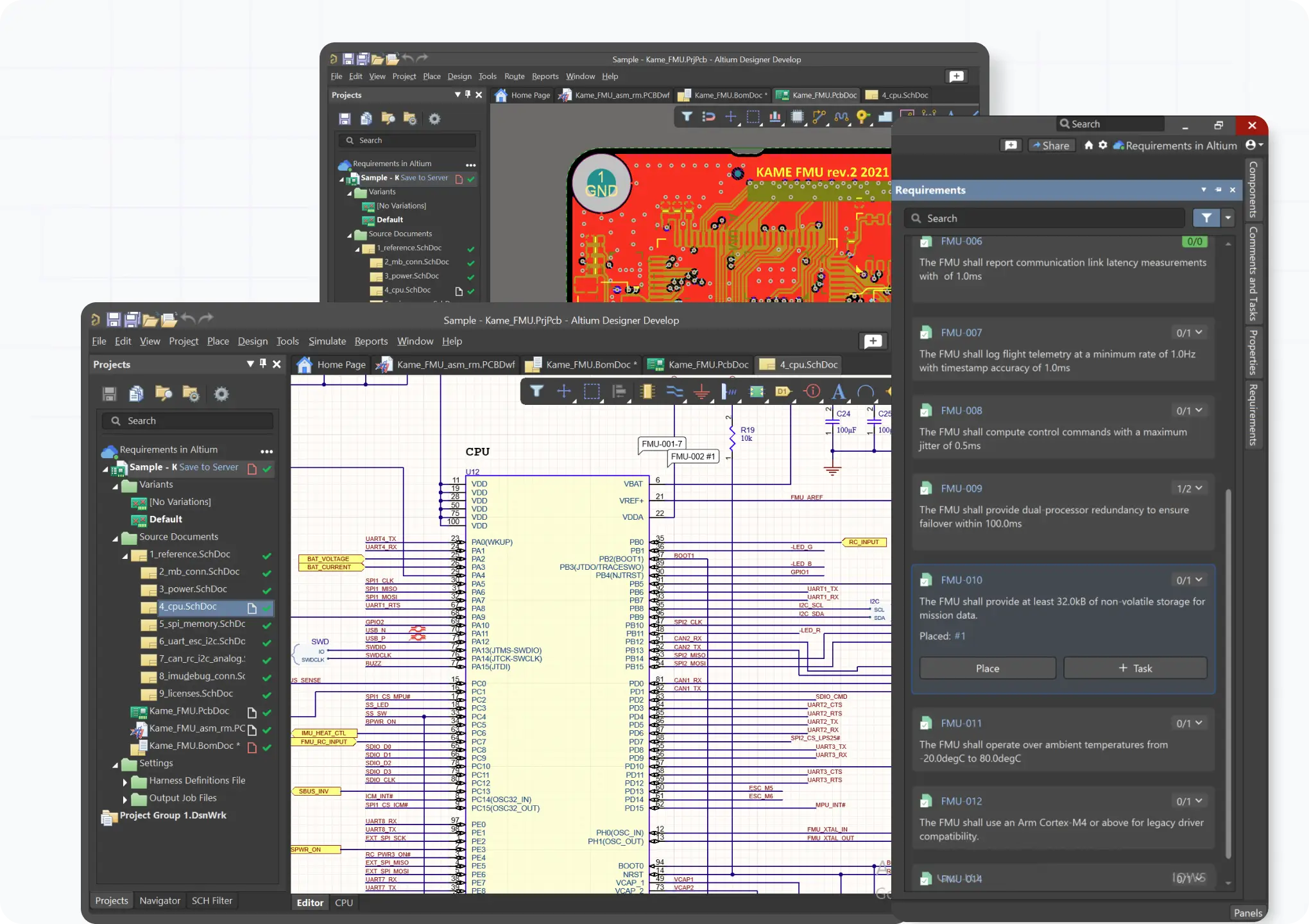
Task: Click the home icon in Requirements window
Action: click(x=1088, y=145)
